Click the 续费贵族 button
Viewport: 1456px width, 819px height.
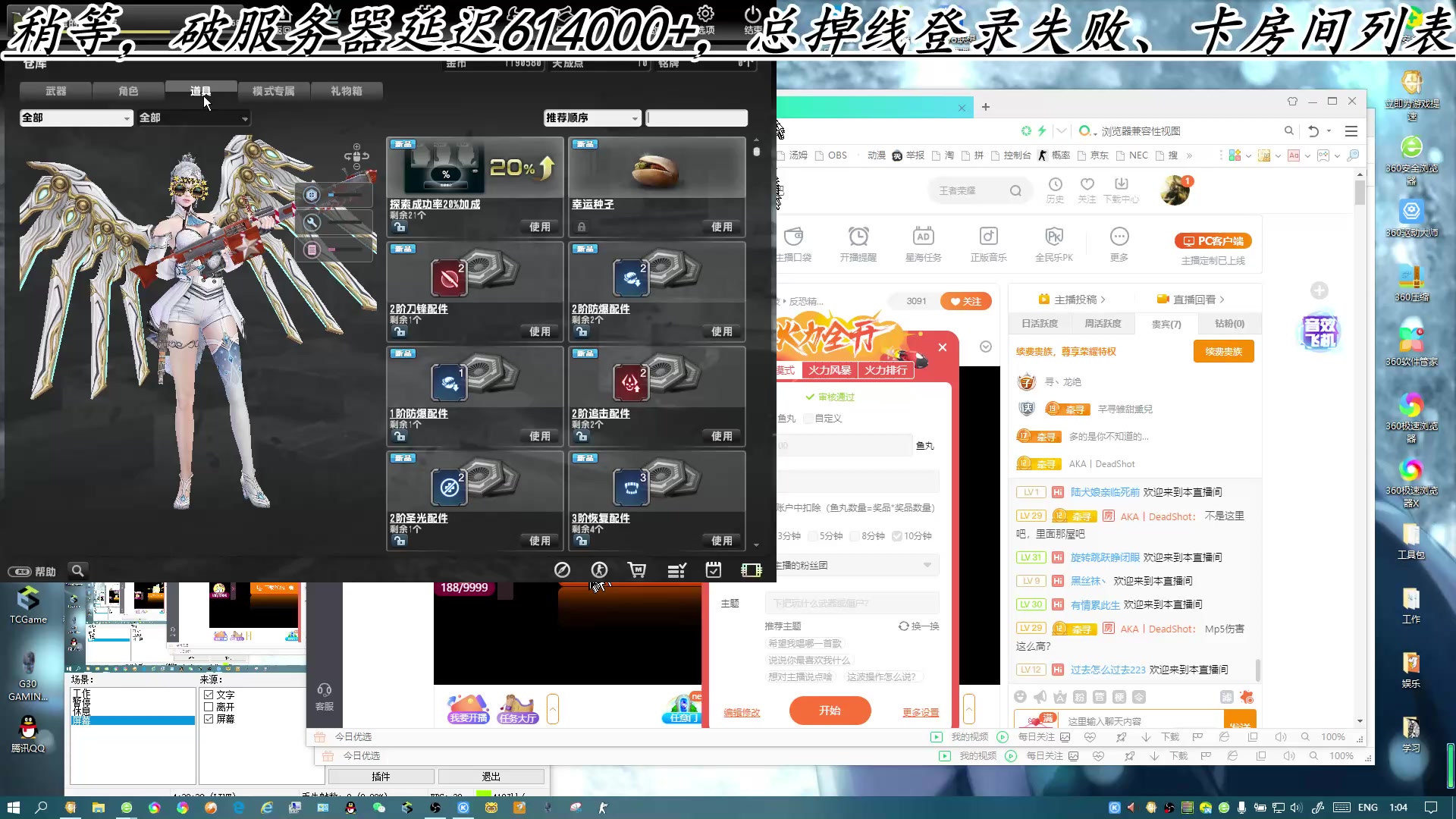(x=1223, y=351)
